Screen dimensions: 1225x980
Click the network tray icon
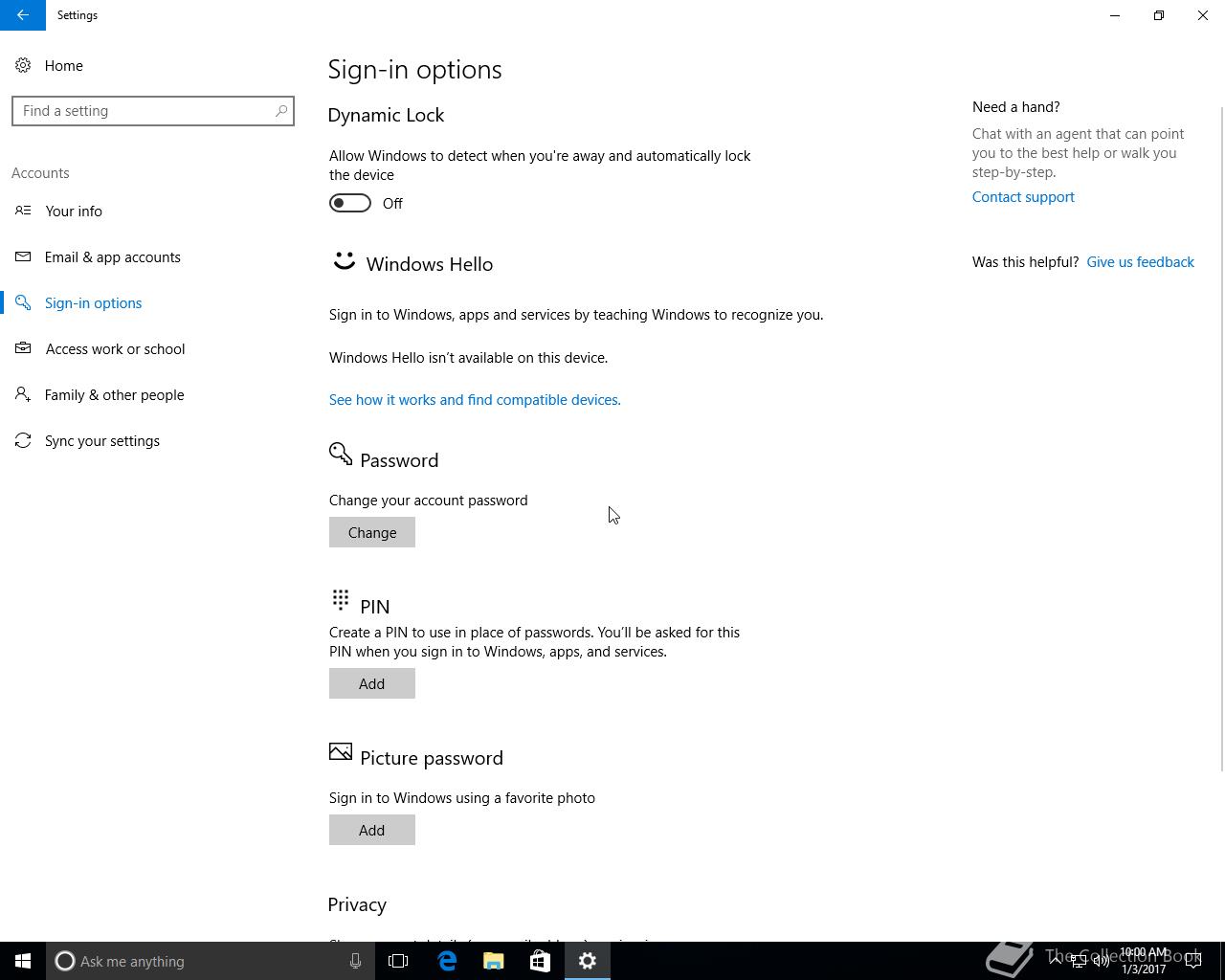1079,961
